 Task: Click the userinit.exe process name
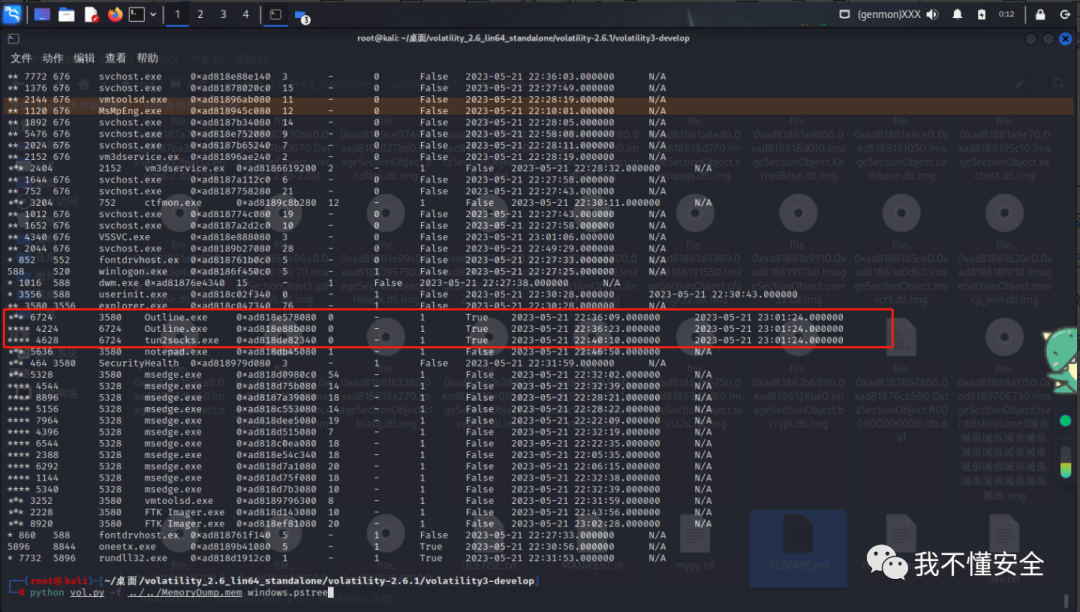(x=133, y=295)
